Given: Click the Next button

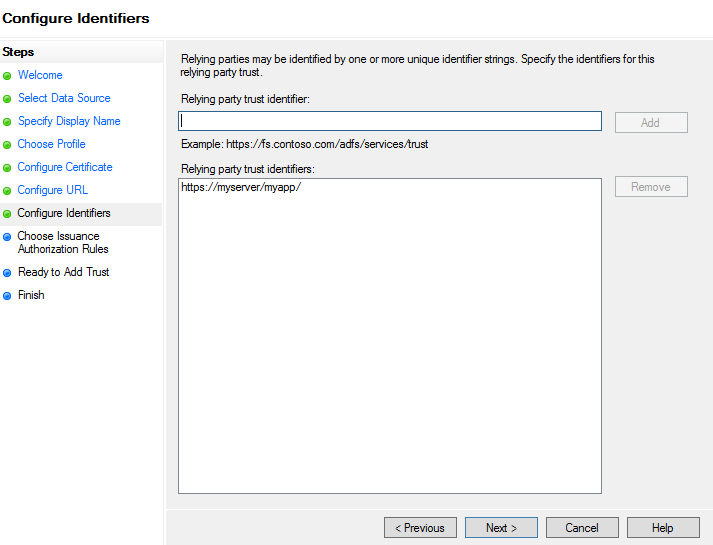Looking at the screenshot, I should [x=501, y=528].
